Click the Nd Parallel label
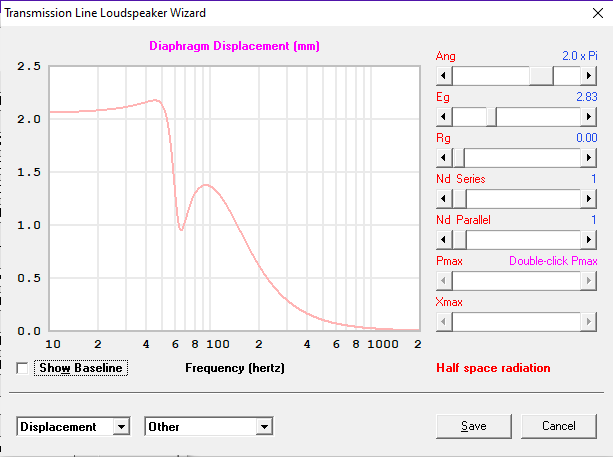The image size is (613, 457). click(463, 220)
